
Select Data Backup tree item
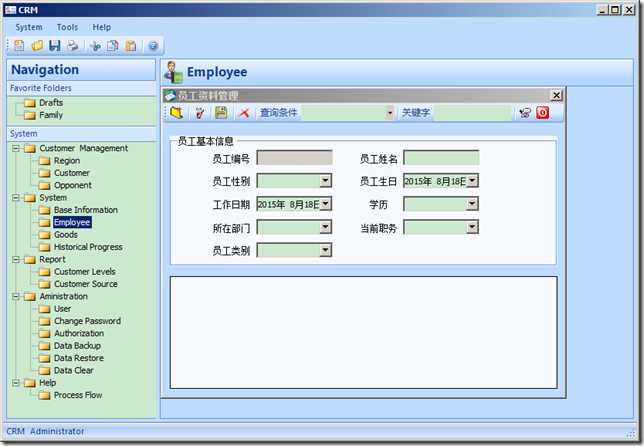77,345
